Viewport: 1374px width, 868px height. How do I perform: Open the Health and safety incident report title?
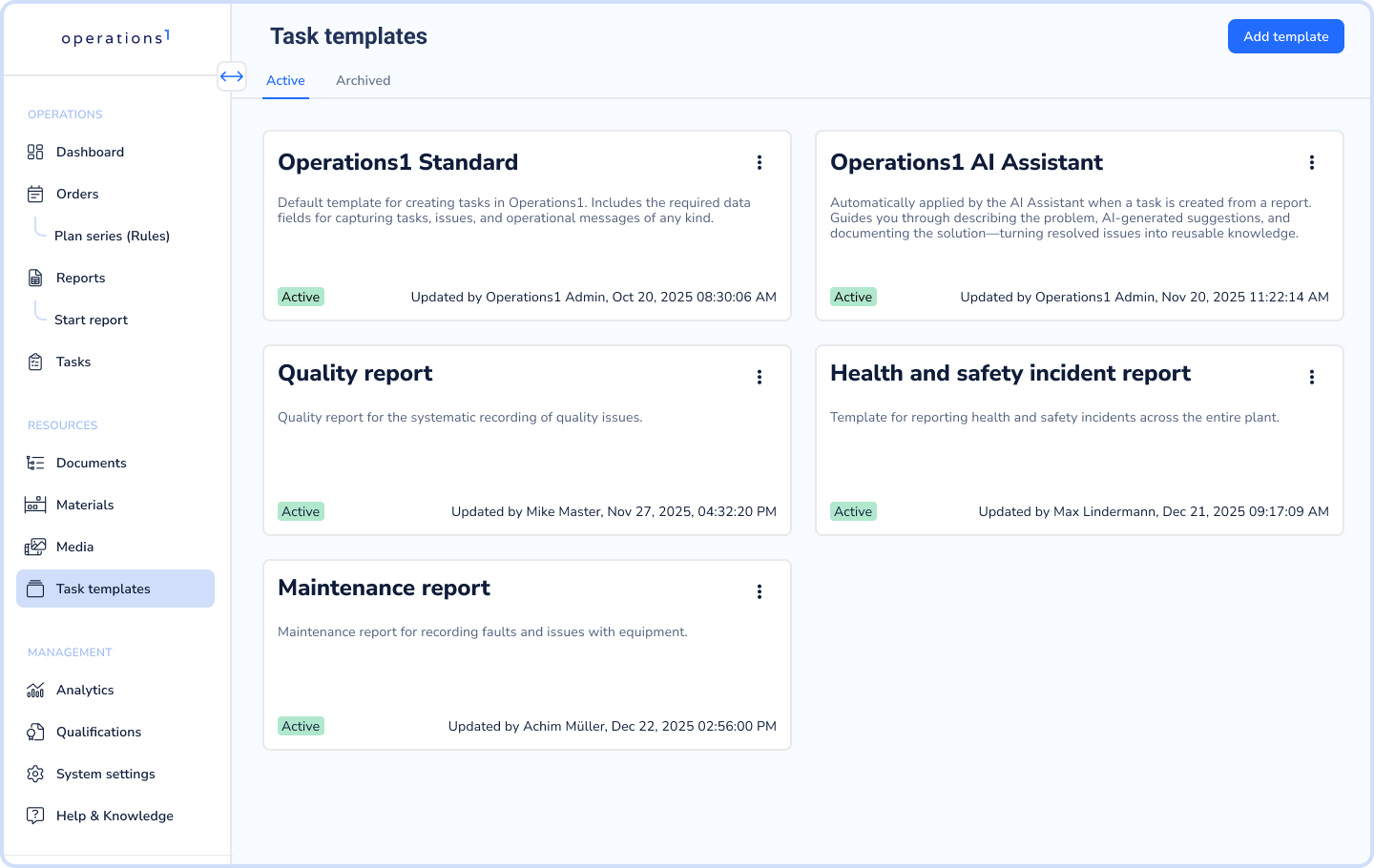coord(1010,373)
